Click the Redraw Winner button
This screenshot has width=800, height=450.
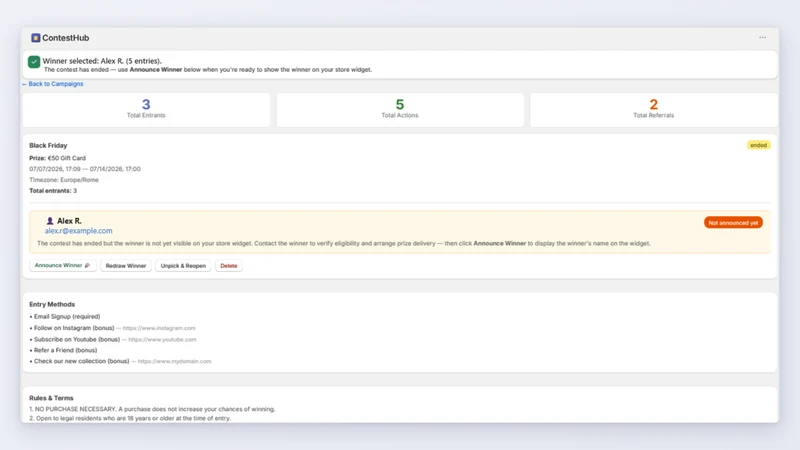(x=126, y=266)
